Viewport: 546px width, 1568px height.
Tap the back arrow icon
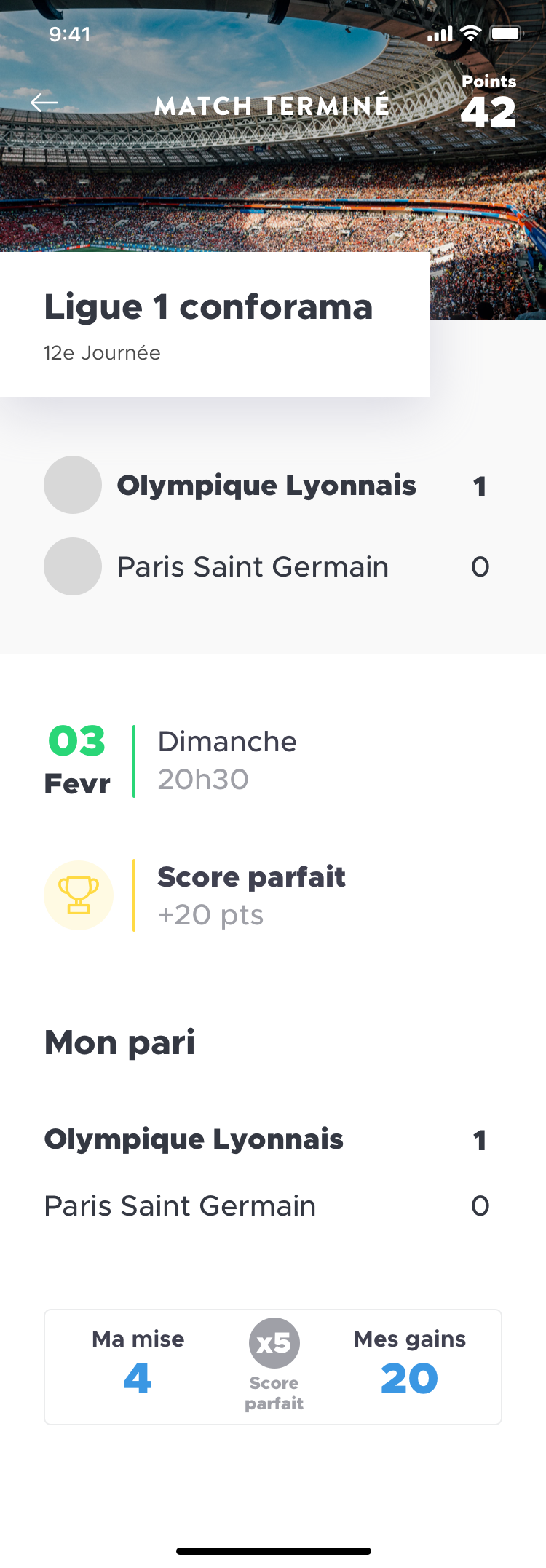point(44,103)
